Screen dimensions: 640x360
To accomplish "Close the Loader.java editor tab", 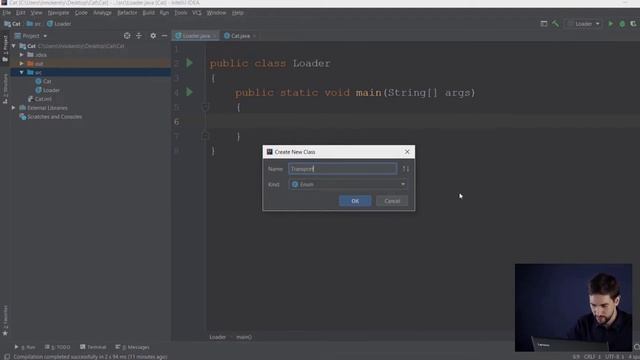I will coord(214,36).
